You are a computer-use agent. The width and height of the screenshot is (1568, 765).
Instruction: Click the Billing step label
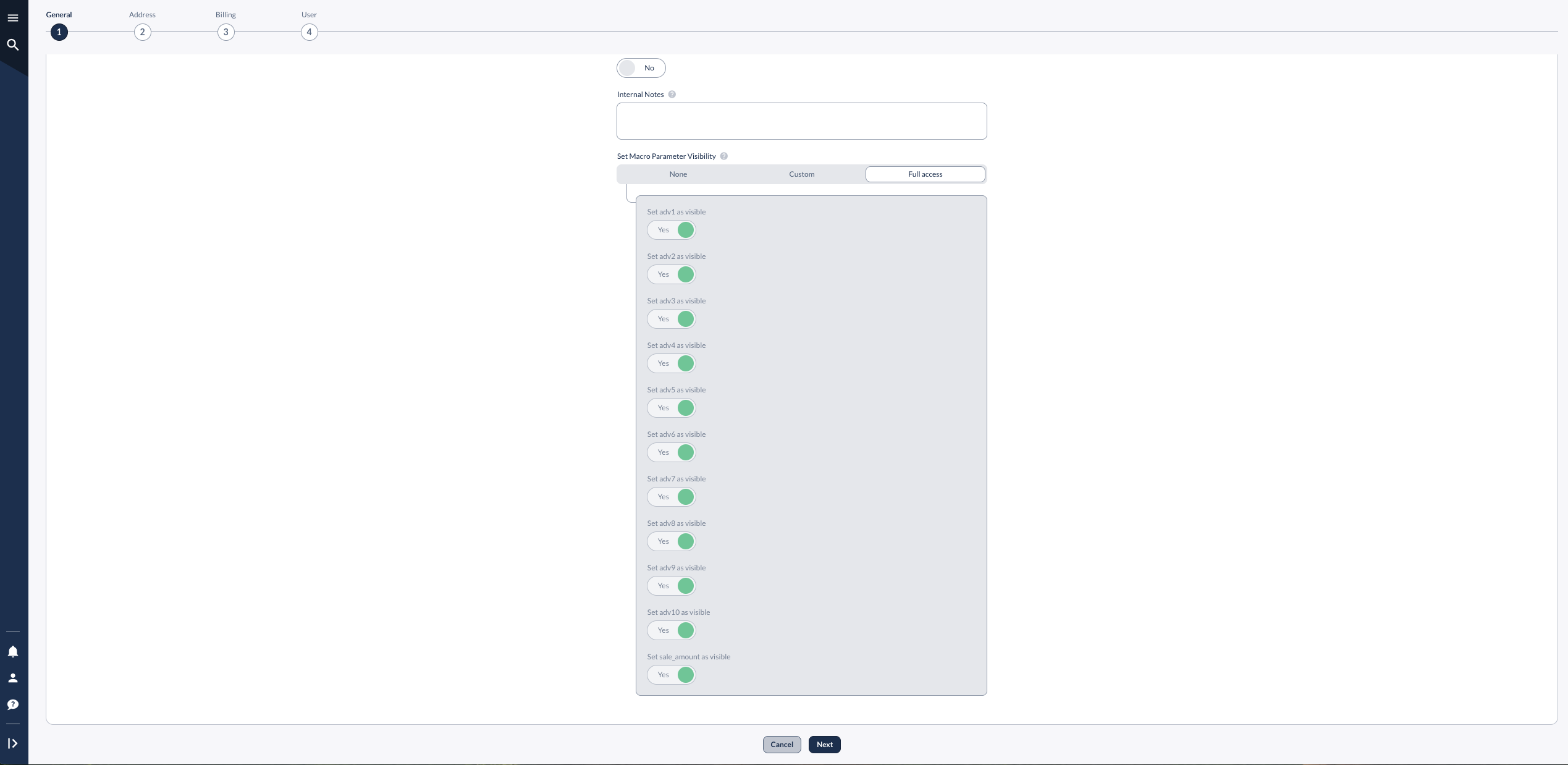tap(226, 15)
